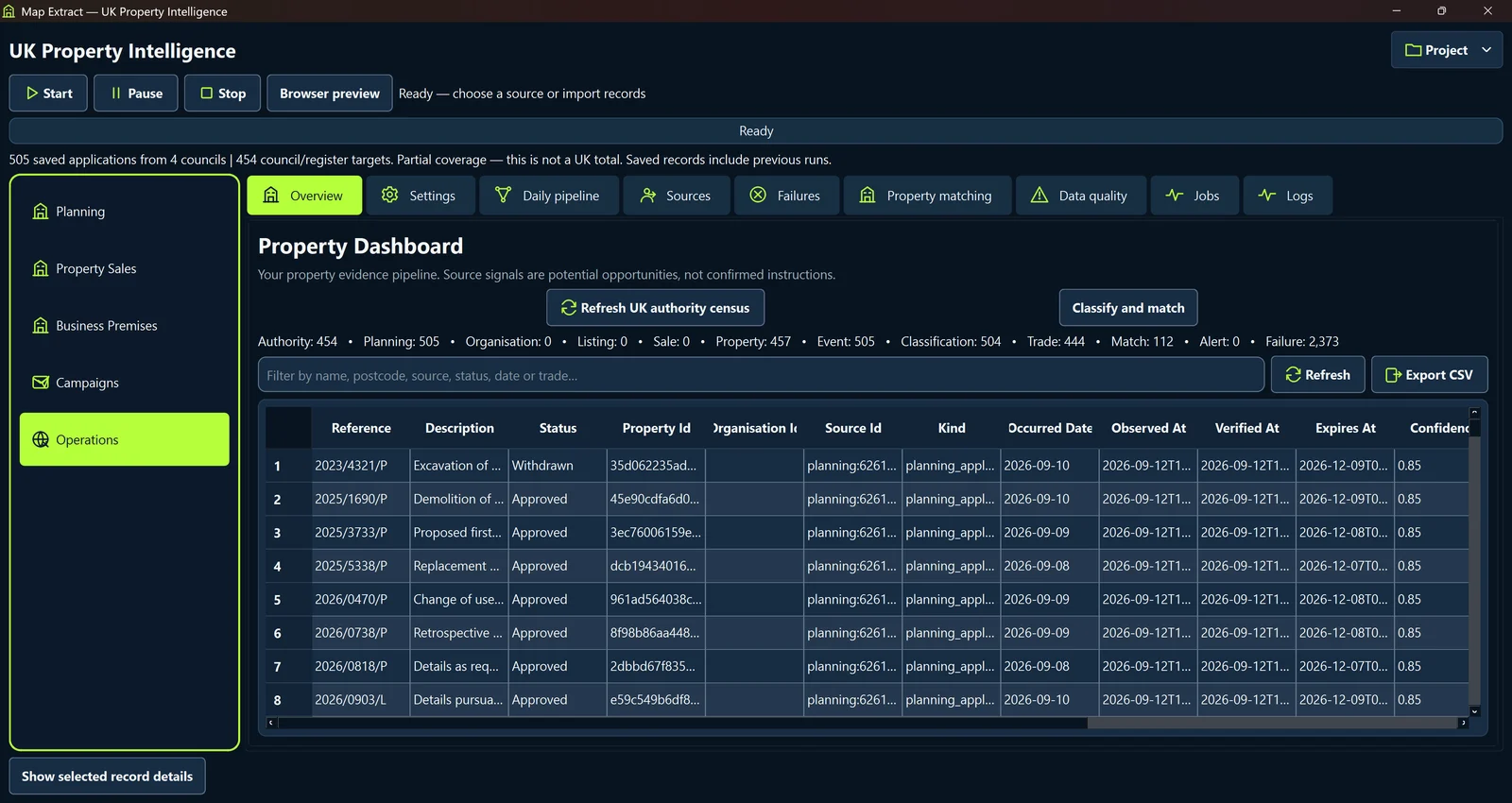Click the Failures circled-x icon
Screen dimensions: 1512x803
(758, 195)
